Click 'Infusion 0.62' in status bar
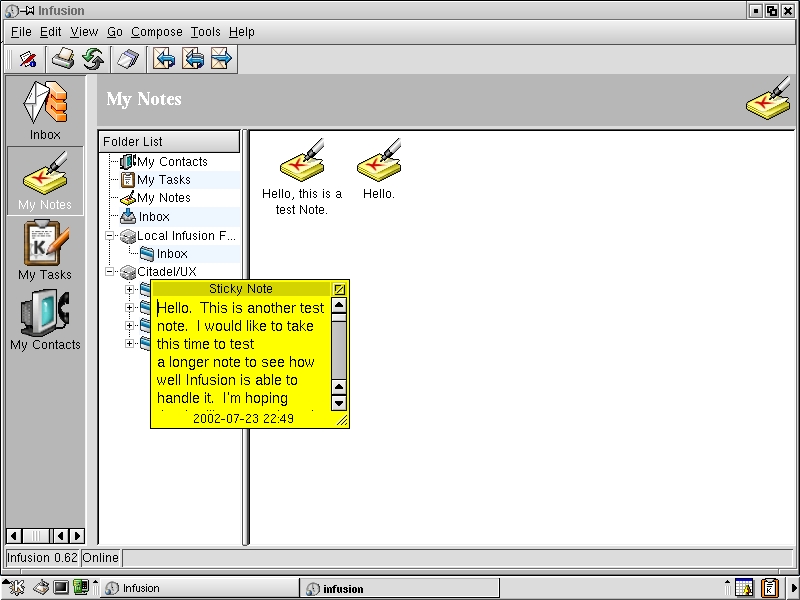 tap(42, 558)
